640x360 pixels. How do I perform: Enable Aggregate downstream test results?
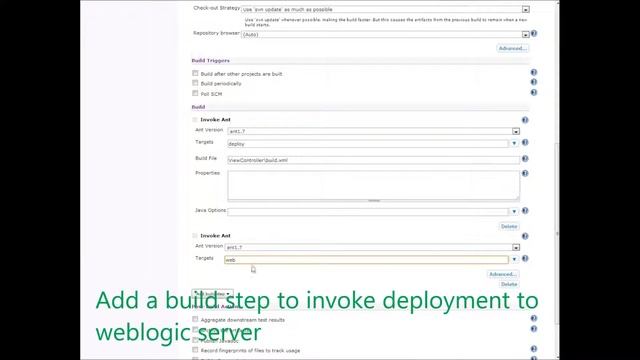pos(195,319)
